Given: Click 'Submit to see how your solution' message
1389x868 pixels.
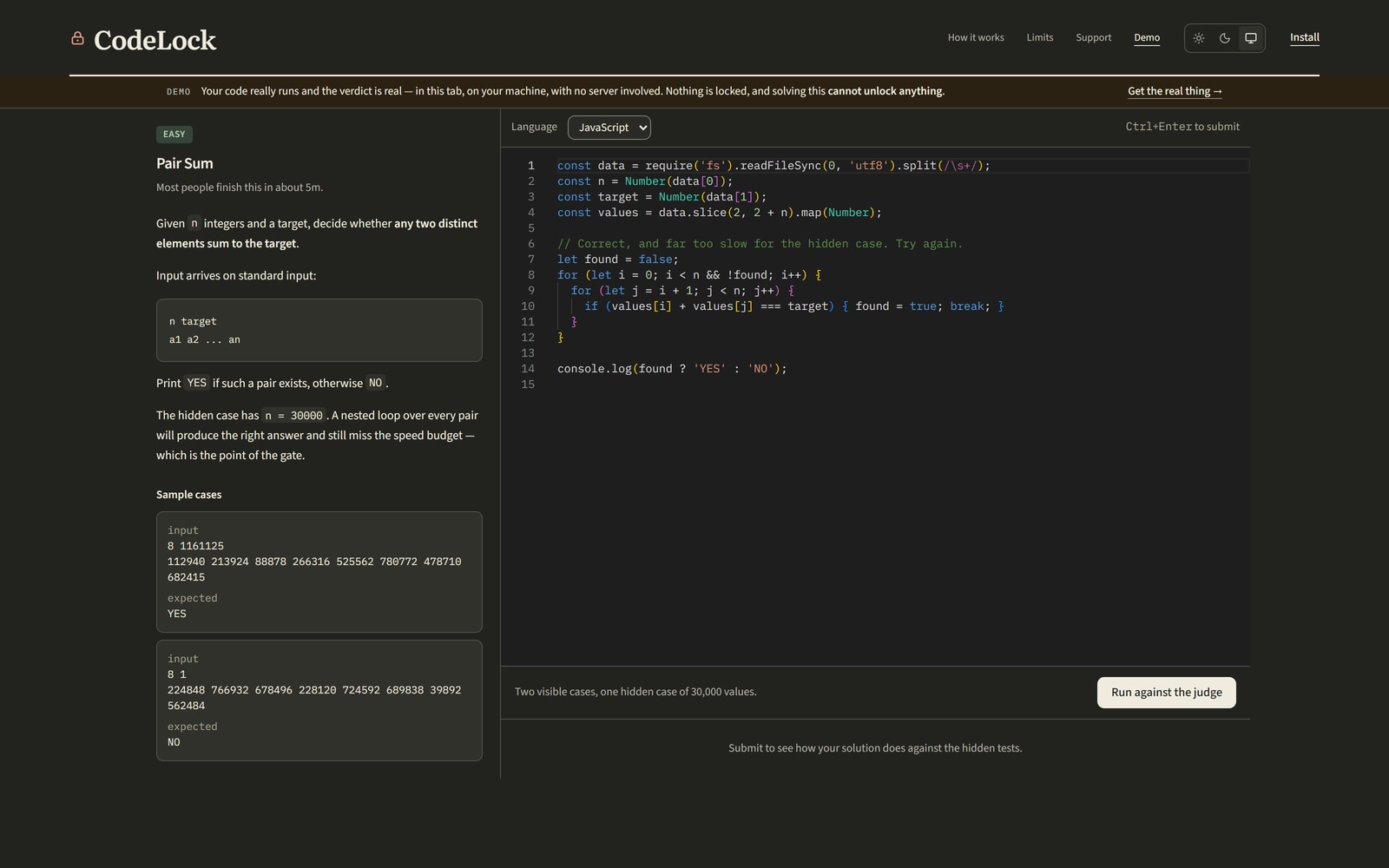Looking at the screenshot, I should pyautogui.click(x=875, y=748).
